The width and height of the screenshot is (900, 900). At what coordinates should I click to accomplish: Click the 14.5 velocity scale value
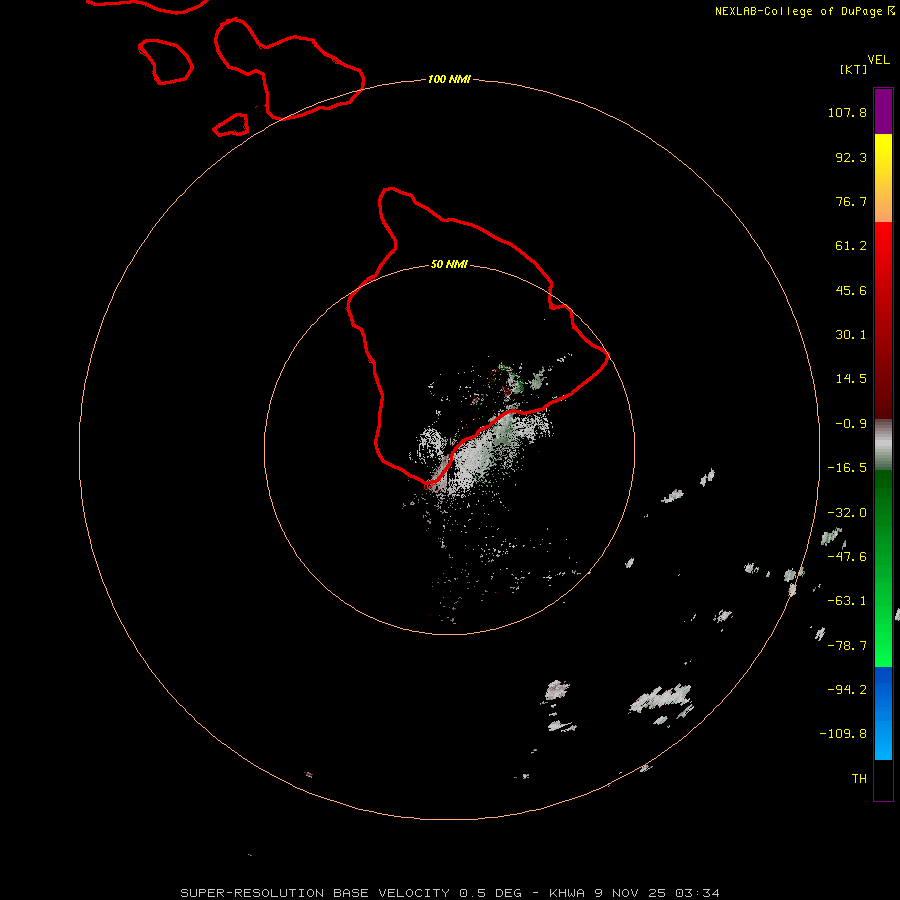(x=851, y=379)
